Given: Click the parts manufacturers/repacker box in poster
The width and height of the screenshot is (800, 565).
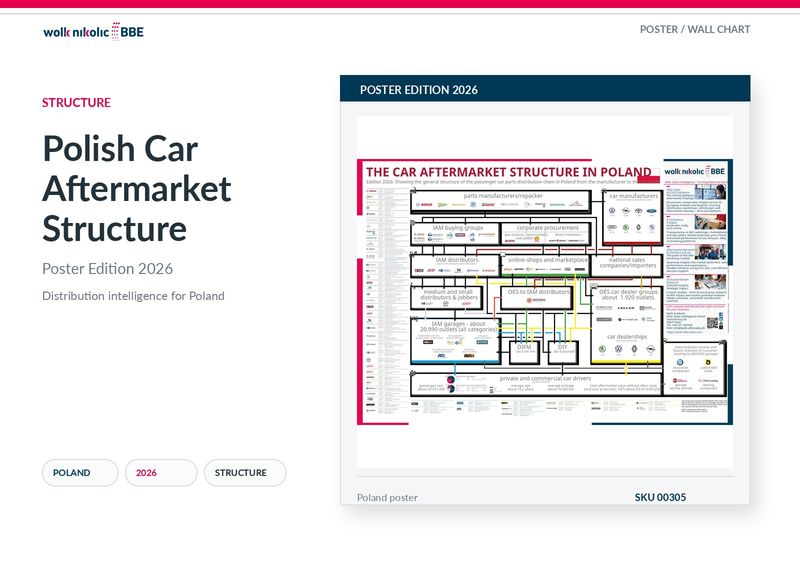Looking at the screenshot, I should (501, 201).
